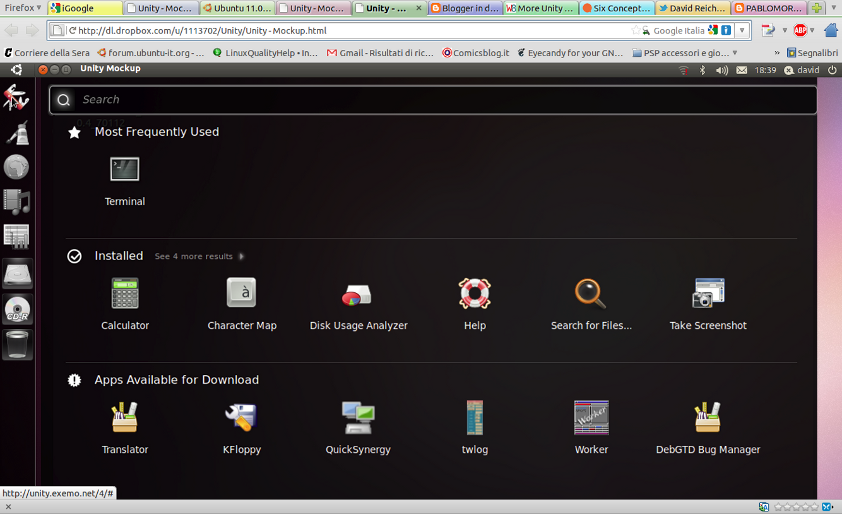Open the Firefox menu dropdown
This screenshot has height=514, width=842.
(23, 8)
